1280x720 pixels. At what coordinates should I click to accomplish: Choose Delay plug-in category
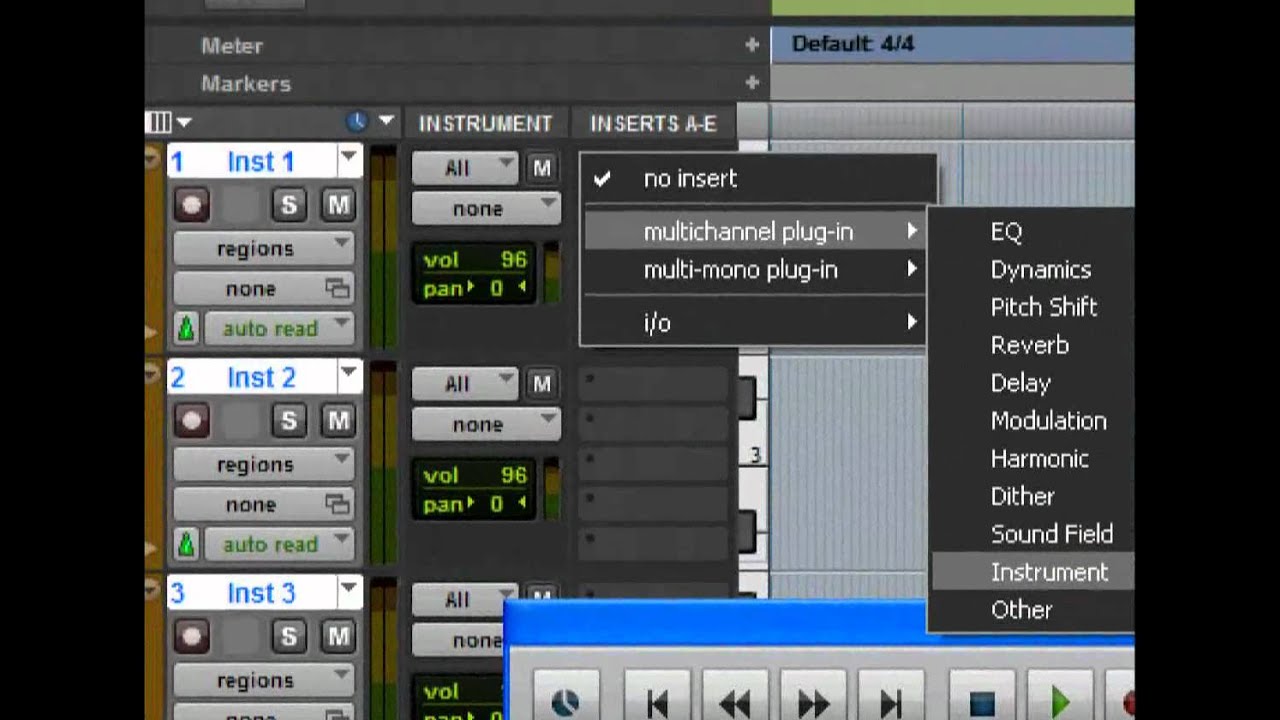pos(1031,383)
